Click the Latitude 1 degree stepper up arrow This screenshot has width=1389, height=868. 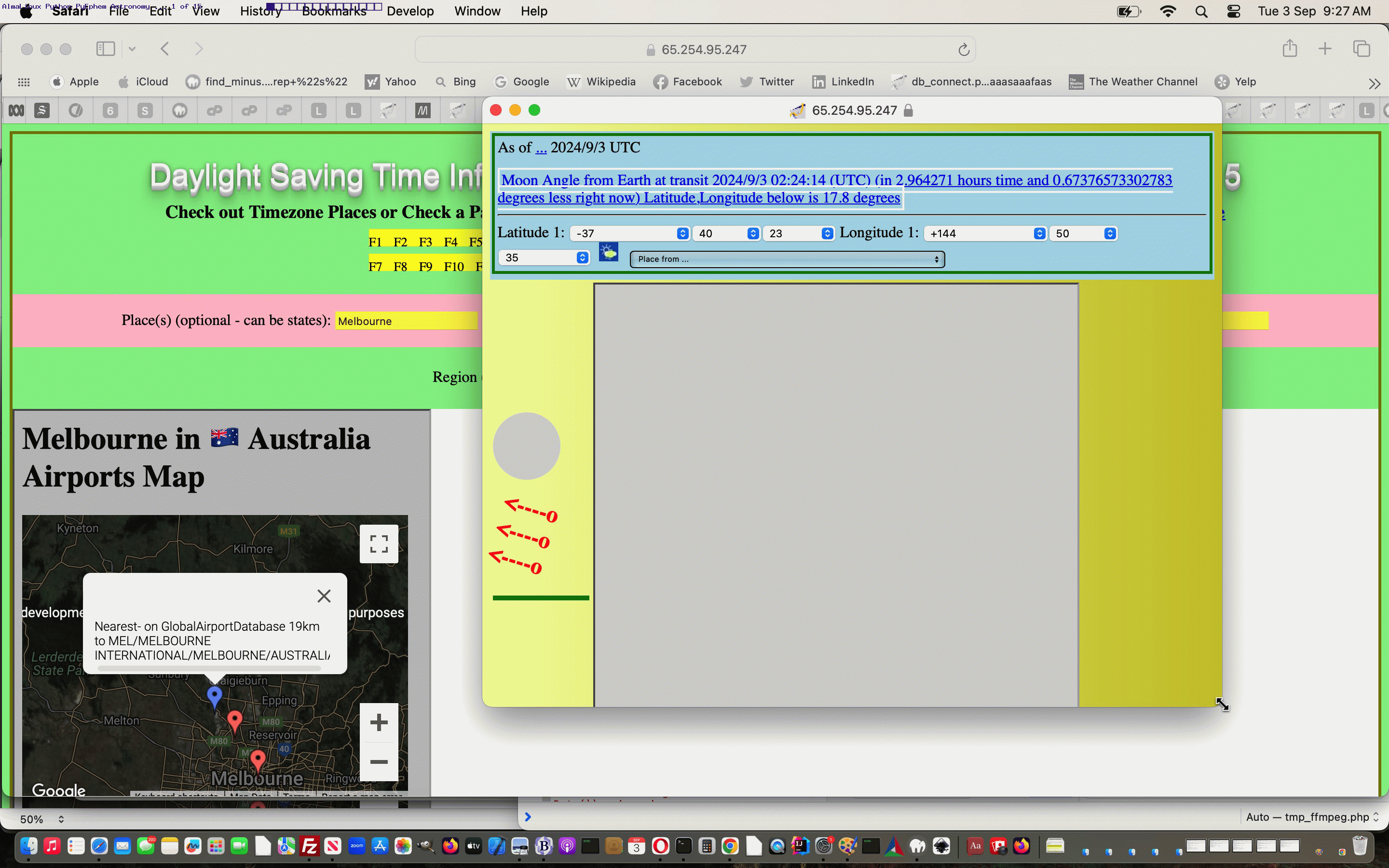point(683,231)
